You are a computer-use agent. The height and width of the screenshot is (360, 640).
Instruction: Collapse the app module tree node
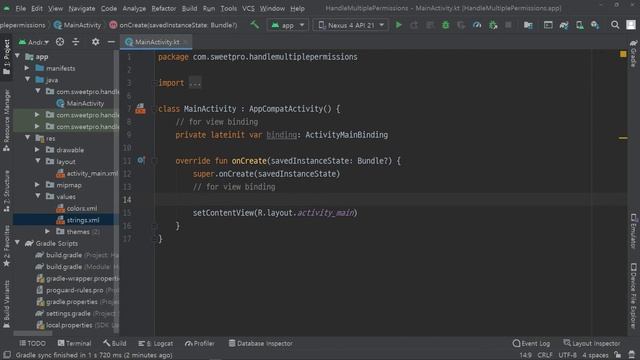coord(18,56)
